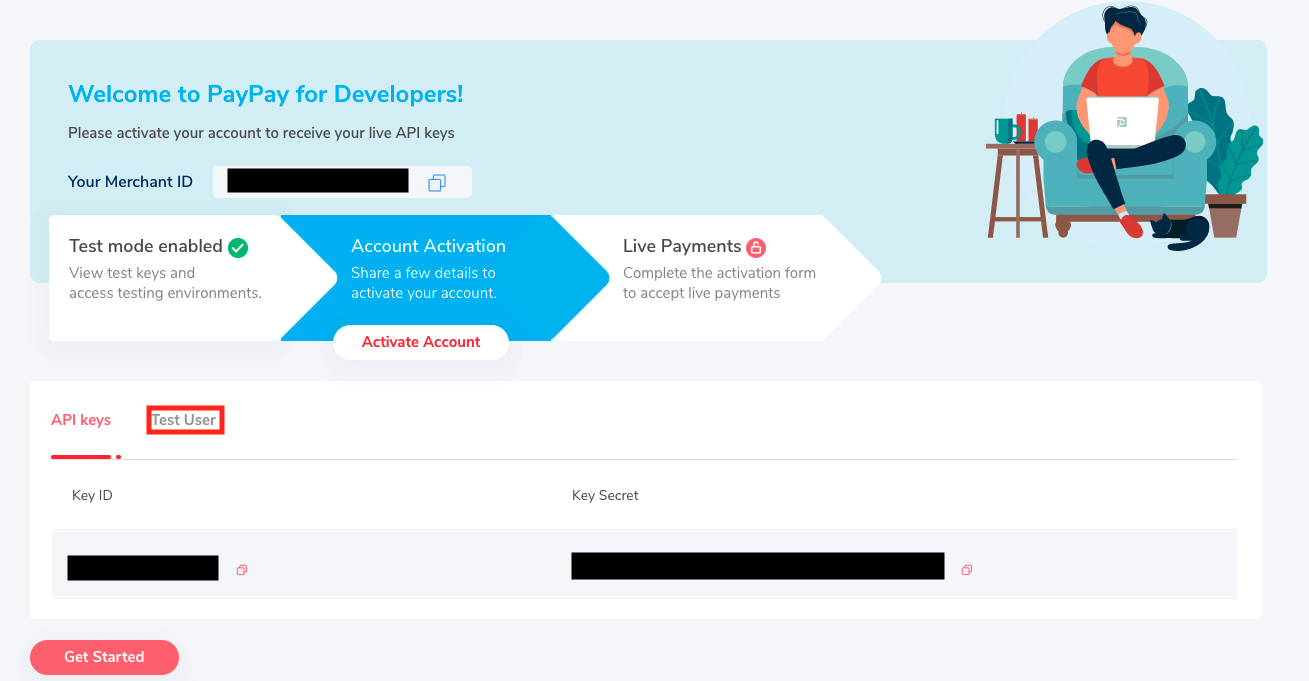
Task: Click the Key Secret column header
Action: coord(605,495)
